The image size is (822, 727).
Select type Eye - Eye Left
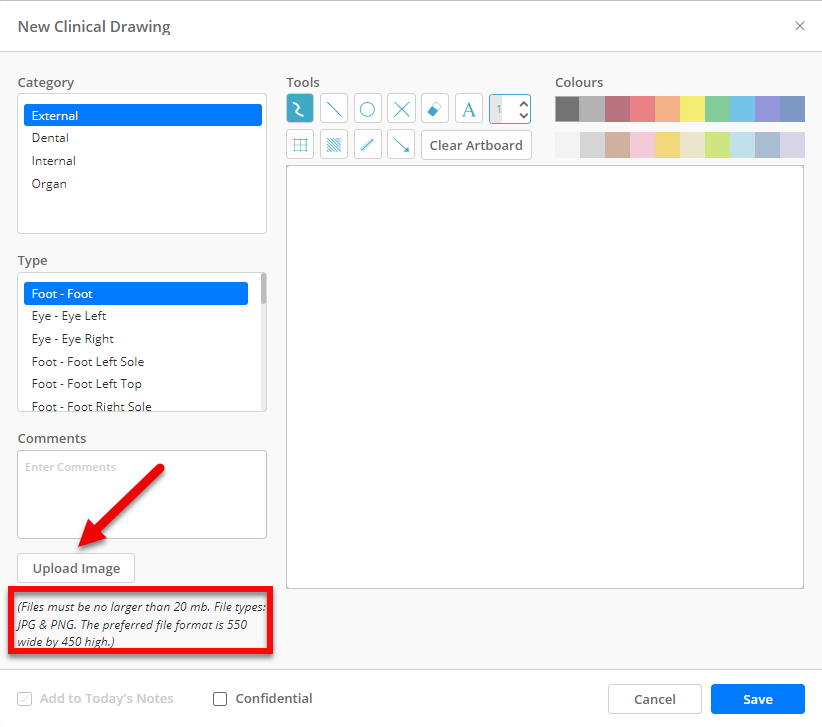[136, 316]
